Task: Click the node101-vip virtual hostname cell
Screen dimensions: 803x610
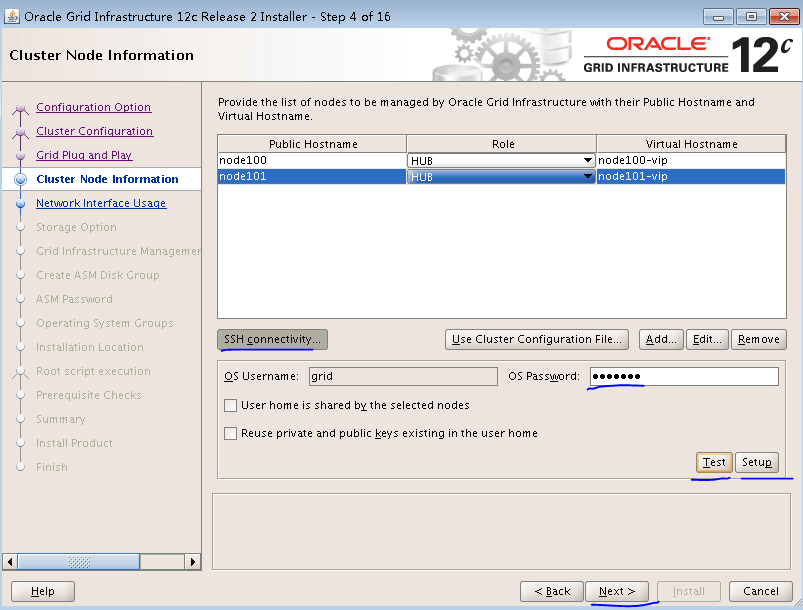Action: pos(691,177)
